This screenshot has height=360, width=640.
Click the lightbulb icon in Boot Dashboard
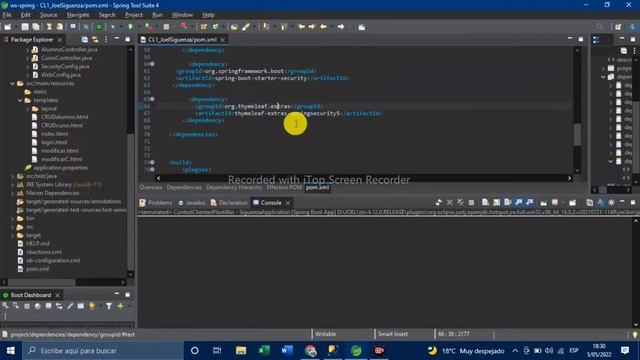coord(92,306)
